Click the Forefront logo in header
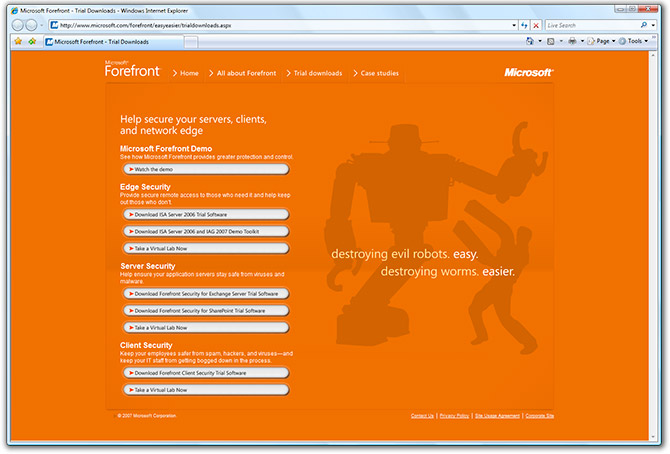The image size is (670, 454). [132, 70]
